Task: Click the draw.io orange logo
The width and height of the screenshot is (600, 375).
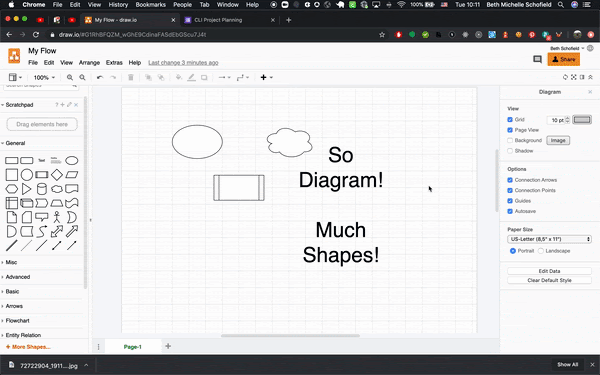Action: (x=14, y=56)
